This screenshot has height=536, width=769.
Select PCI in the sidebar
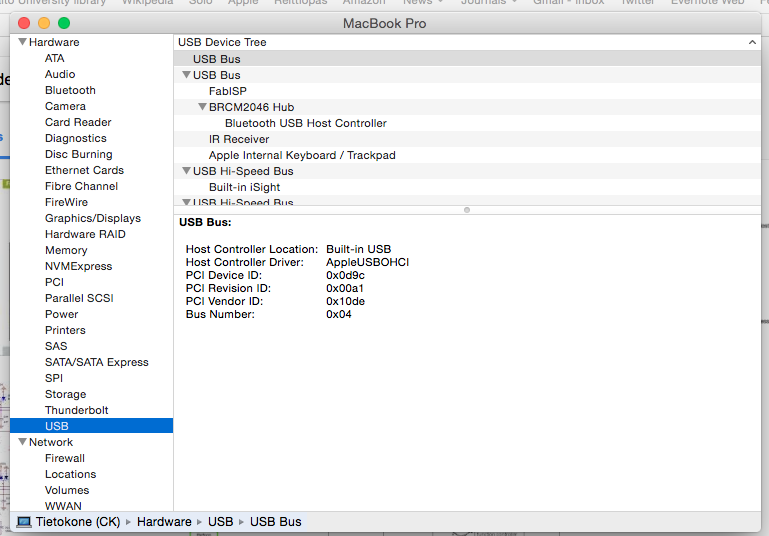coord(54,282)
